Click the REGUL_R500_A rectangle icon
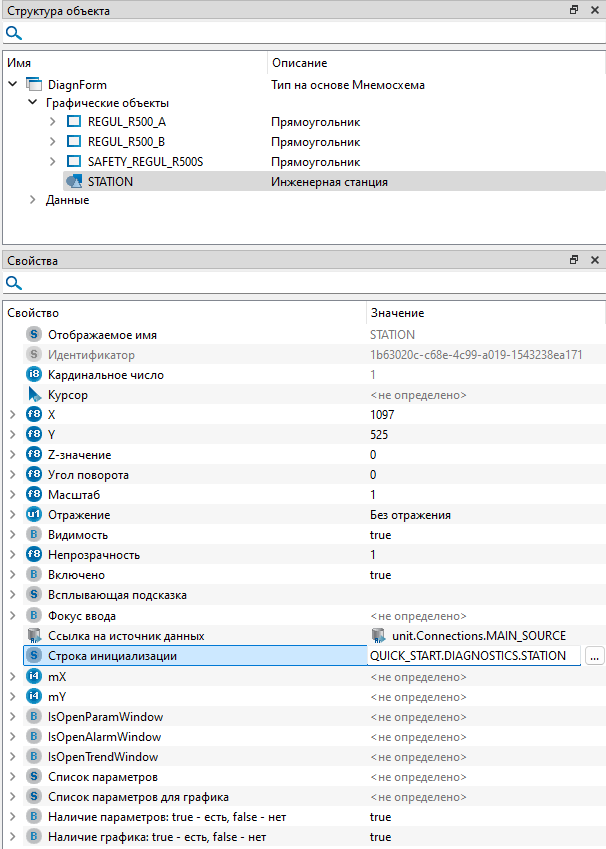The width and height of the screenshot is (606, 849). coord(73,122)
